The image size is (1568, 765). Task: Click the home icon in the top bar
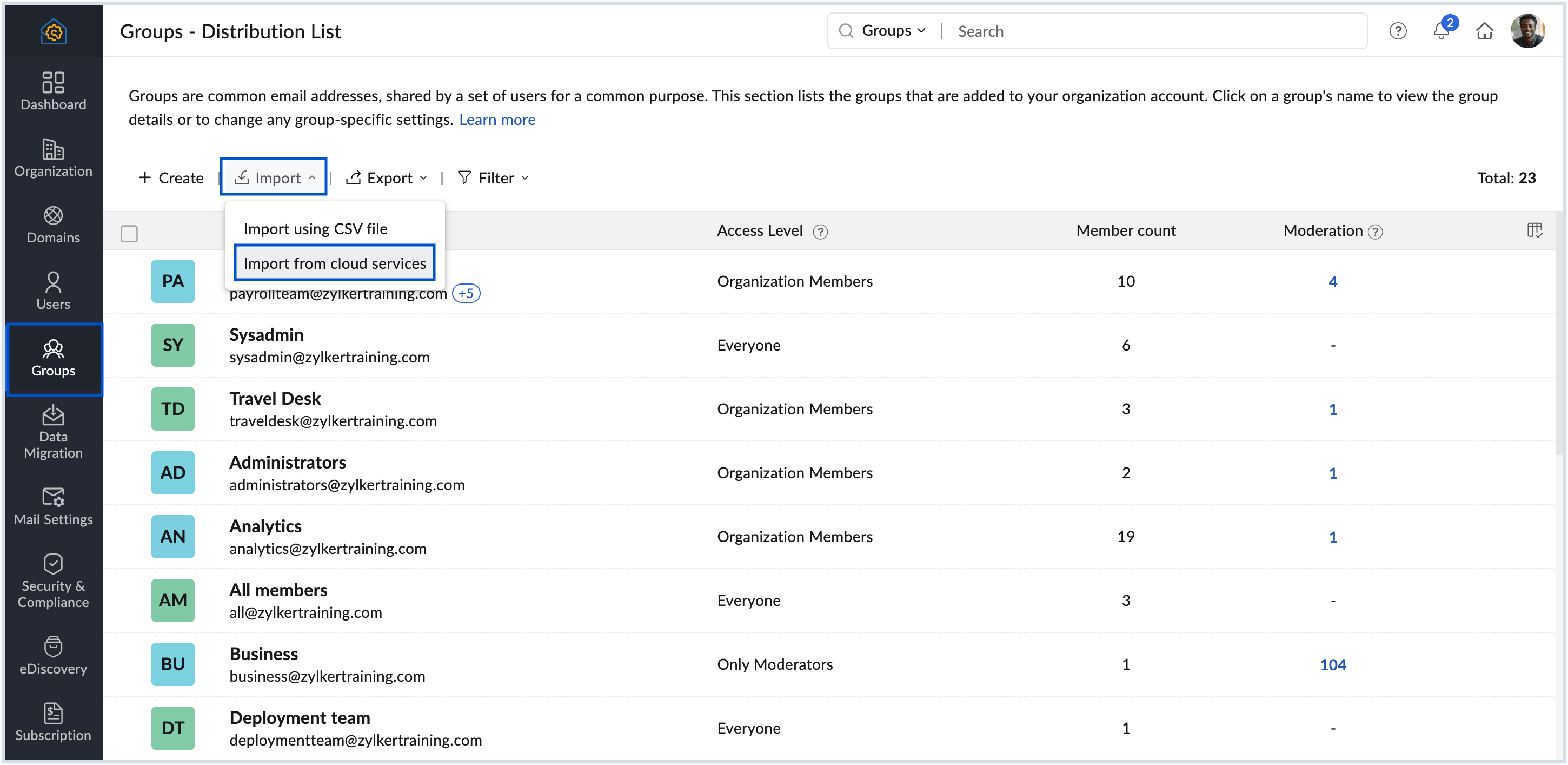click(x=1485, y=31)
